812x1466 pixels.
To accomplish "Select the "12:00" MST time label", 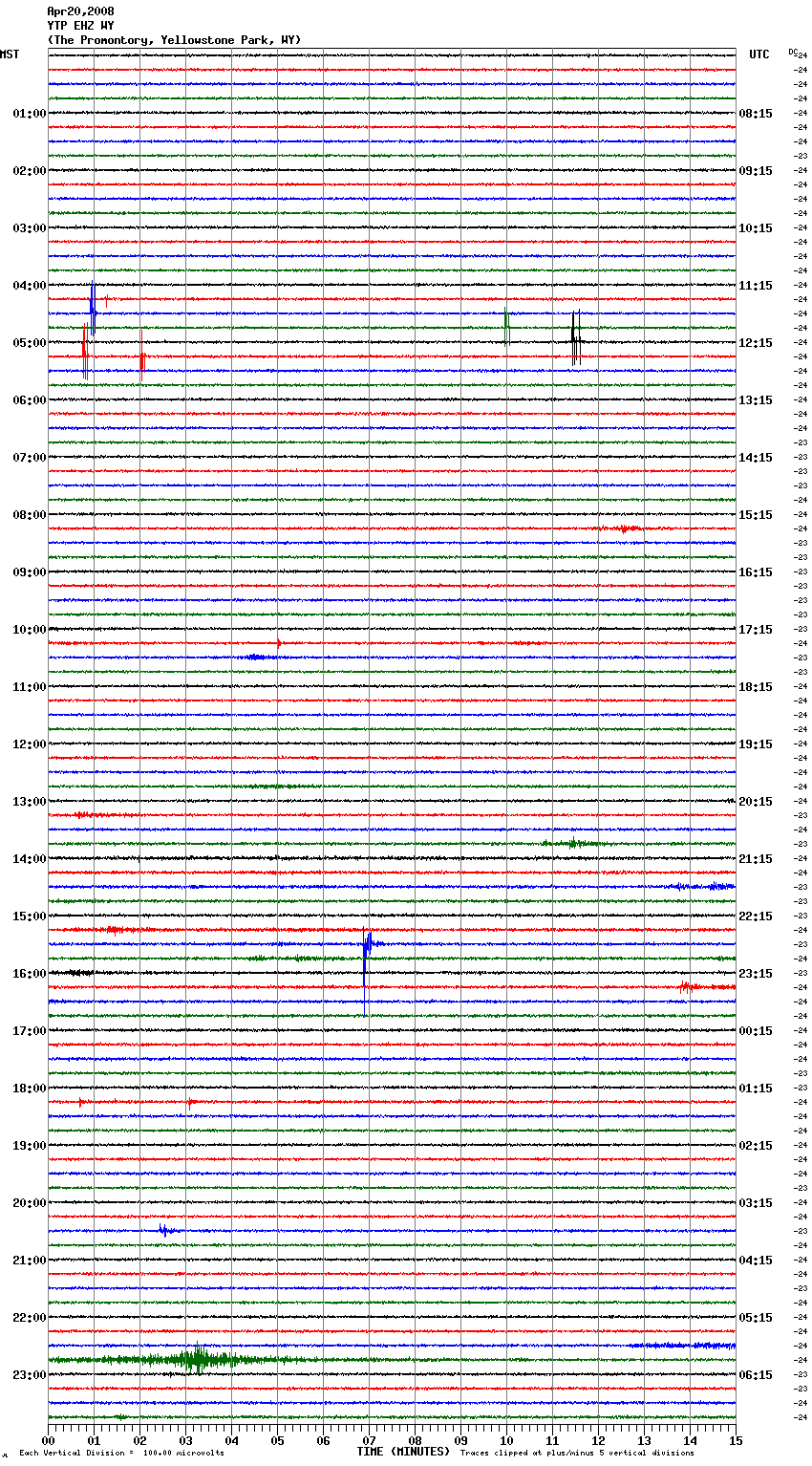I will pos(30,744).
